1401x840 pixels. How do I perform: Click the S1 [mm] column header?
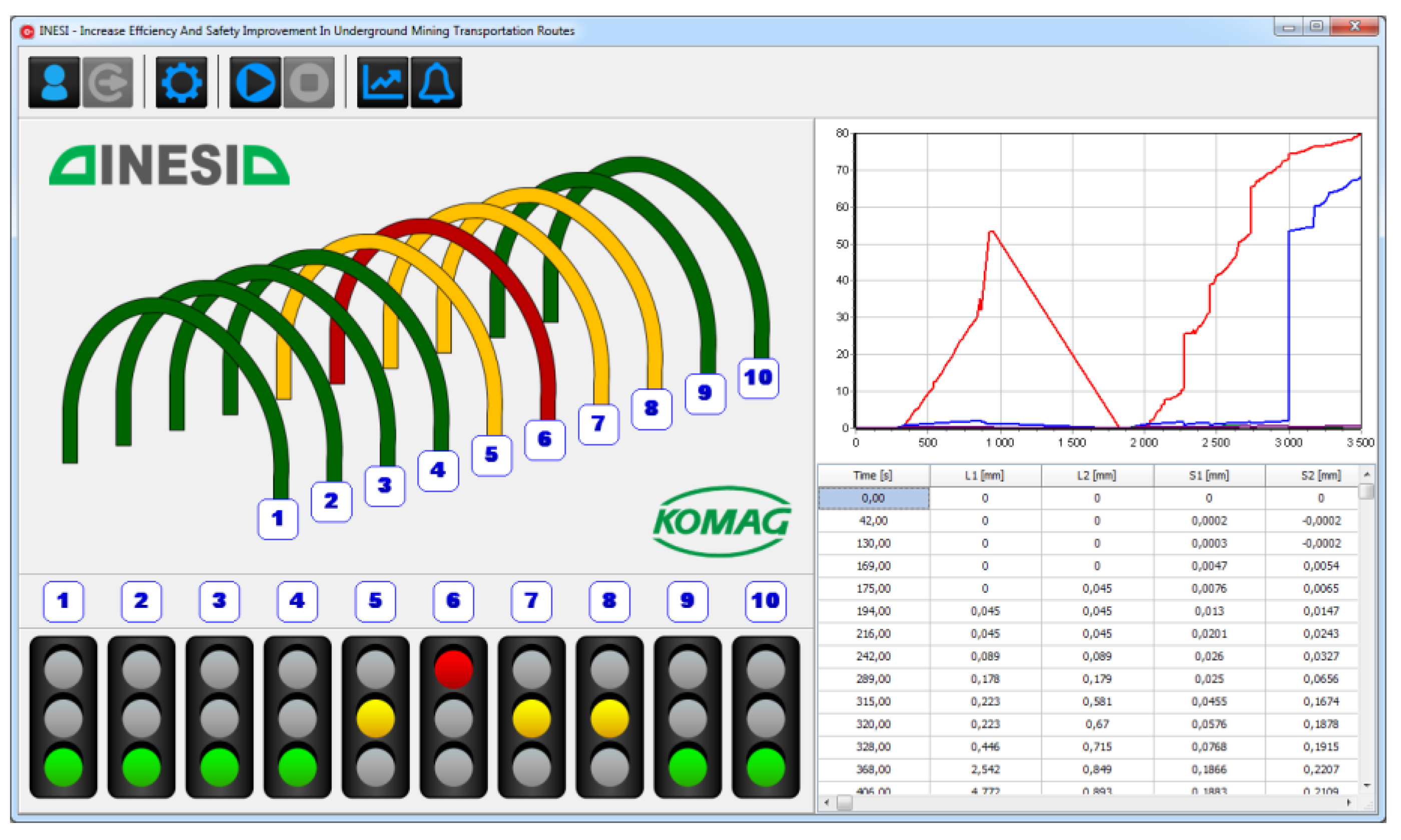coord(1208,475)
